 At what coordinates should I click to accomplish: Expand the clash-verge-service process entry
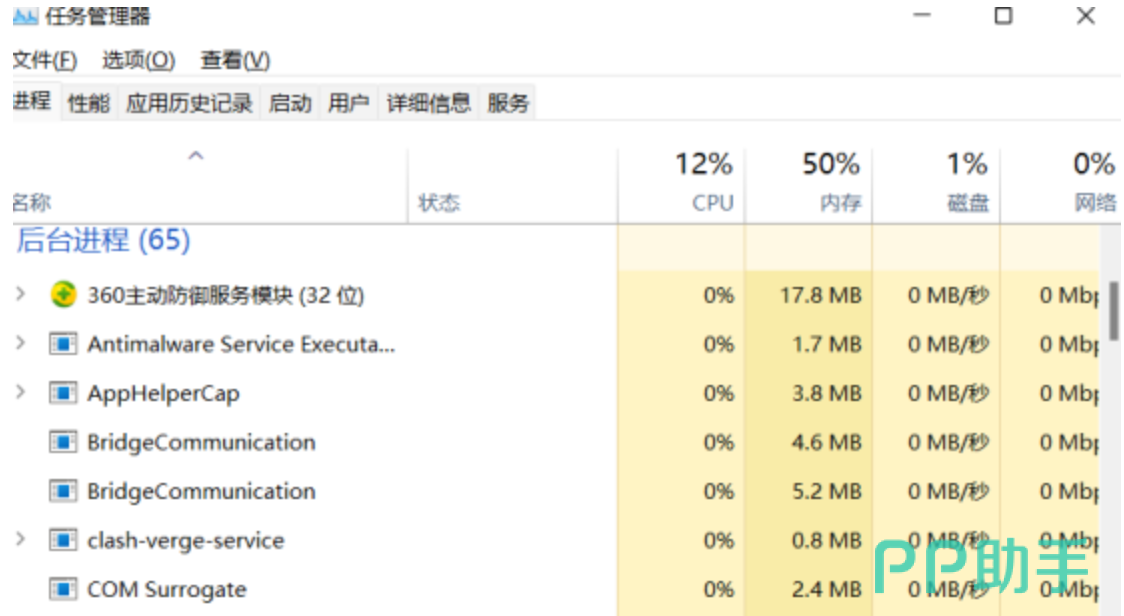click(21, 539)
